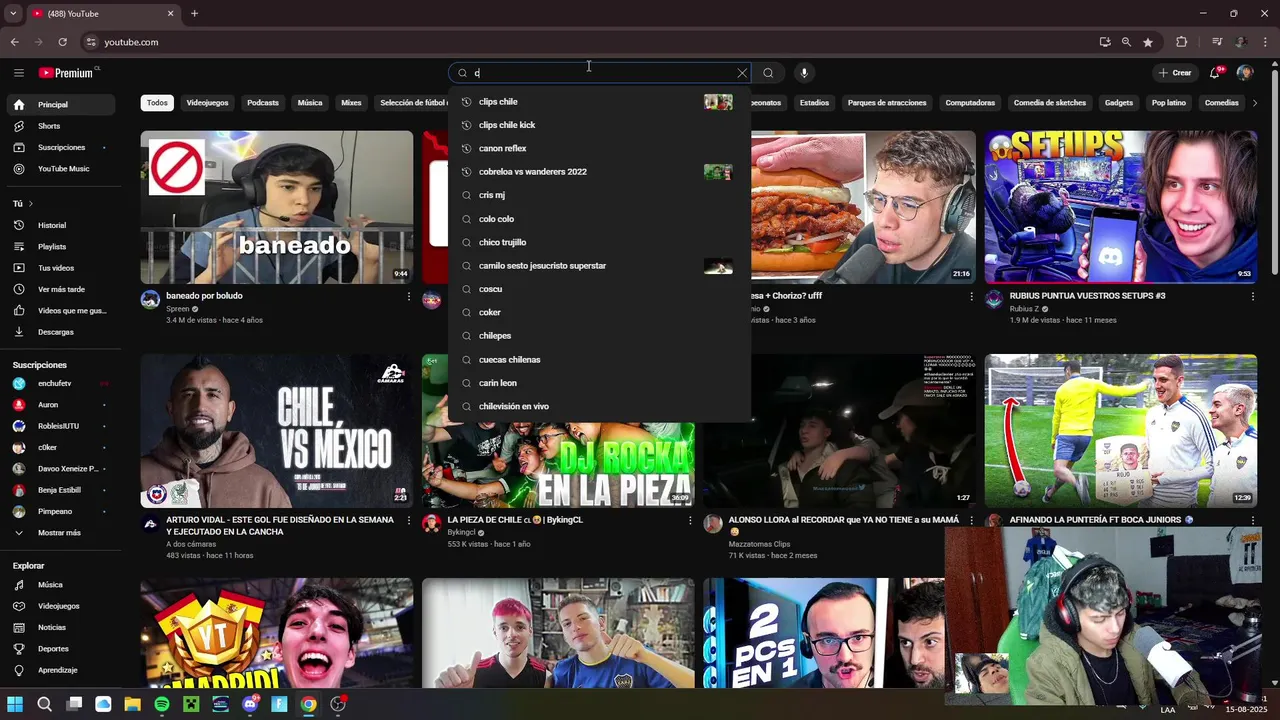Open Shorts from sidebar
This screenshot has width=1280, height=720.
click(x=60, y=126)
